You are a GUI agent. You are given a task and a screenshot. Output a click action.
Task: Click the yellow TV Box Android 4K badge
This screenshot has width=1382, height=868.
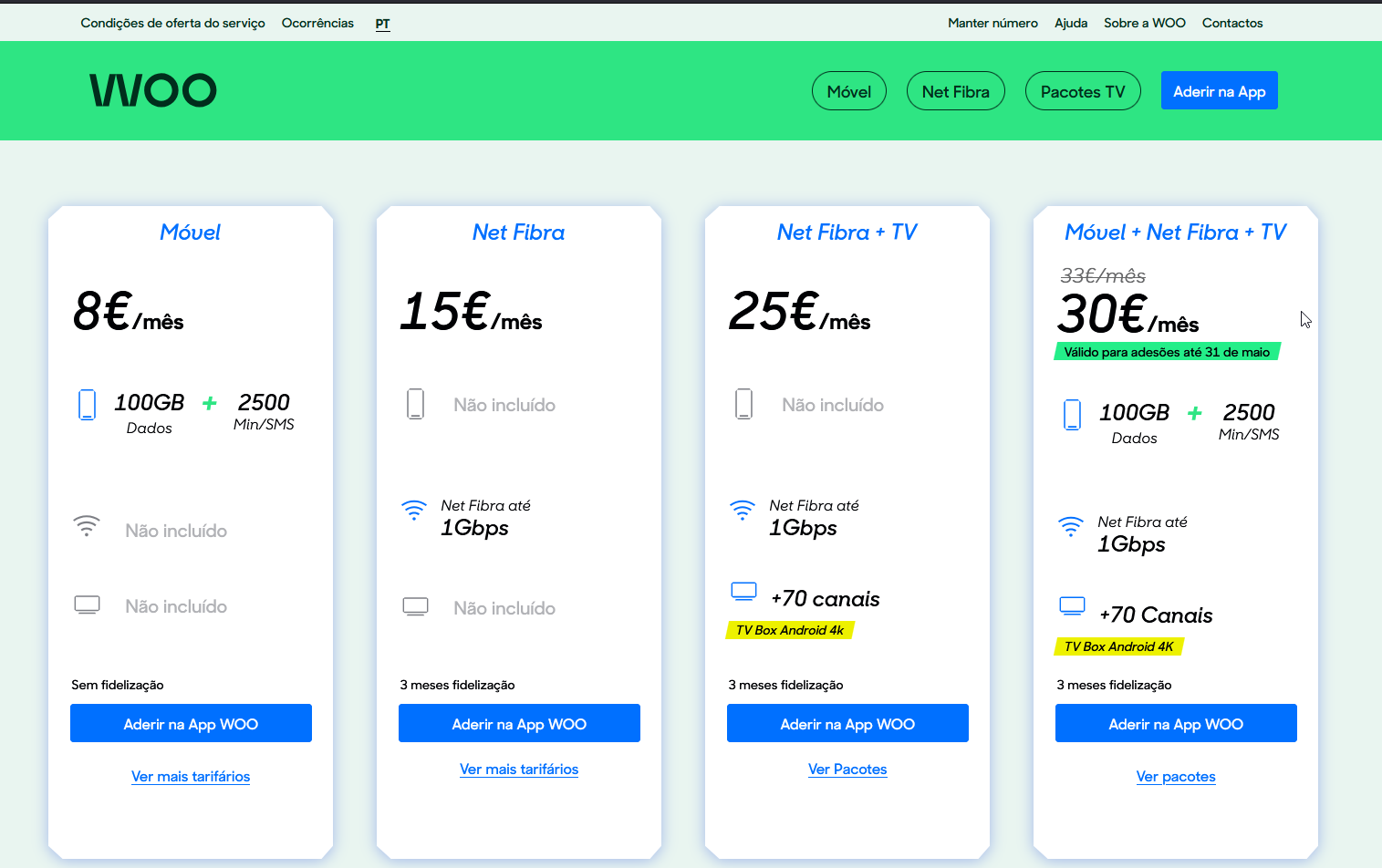tap(1118, 646)
